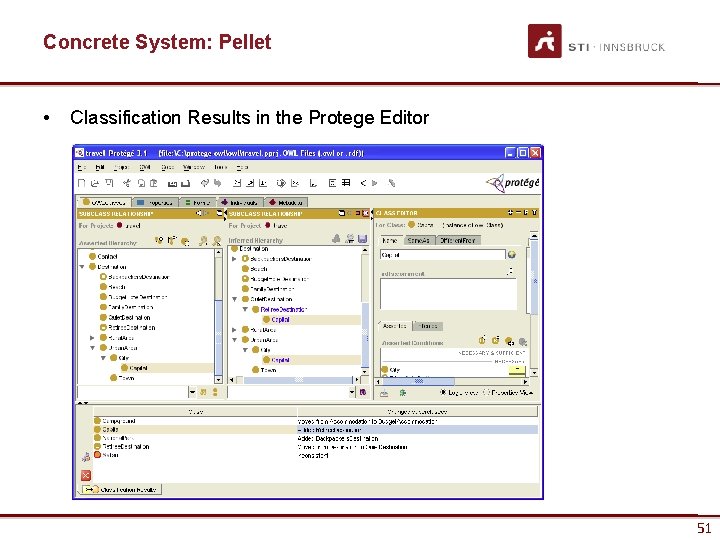Collapse UrbanArea node in Asserted Hierarchy
Screen dimensions: 720x540
(92, 348)
